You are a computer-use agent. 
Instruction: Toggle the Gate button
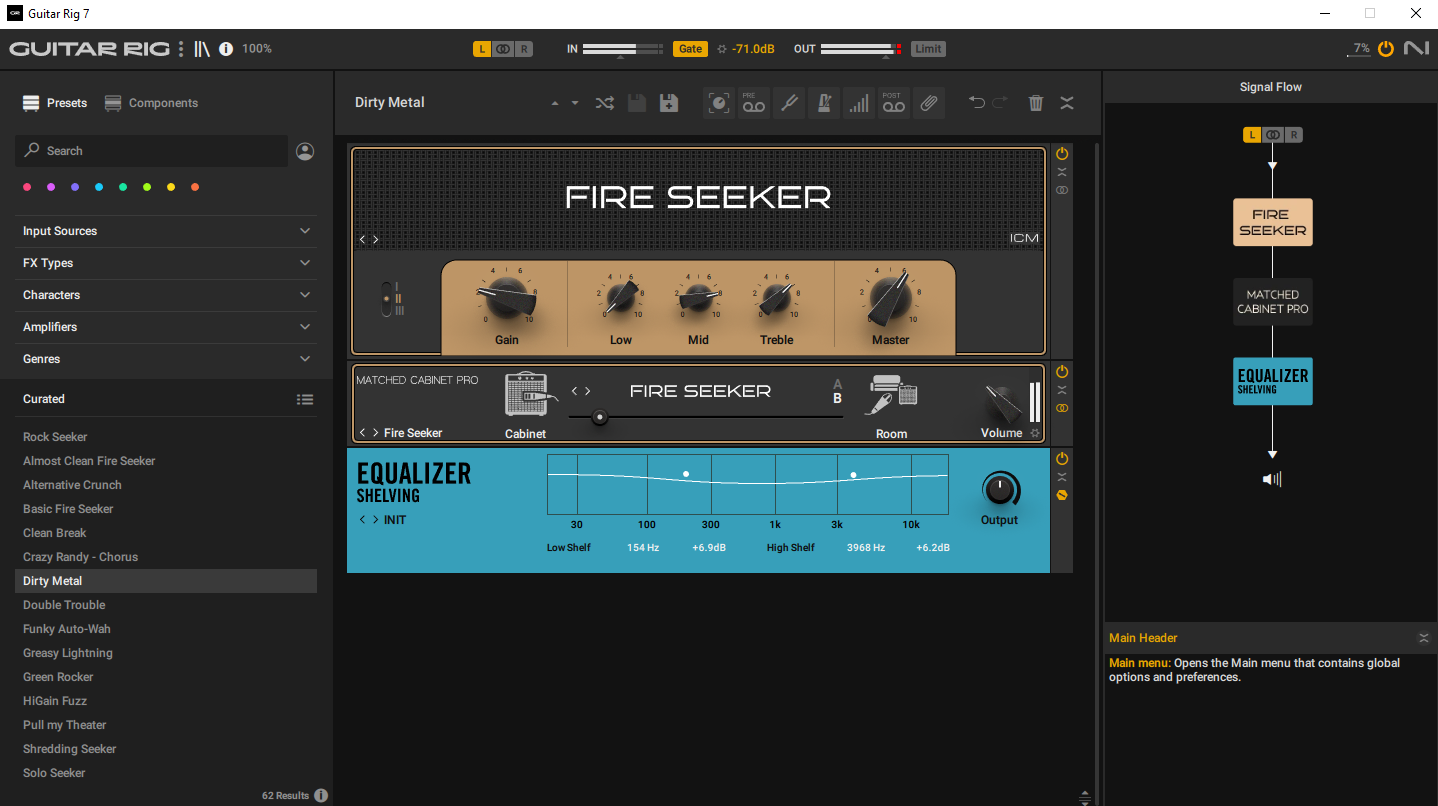(x=690, y=48)
